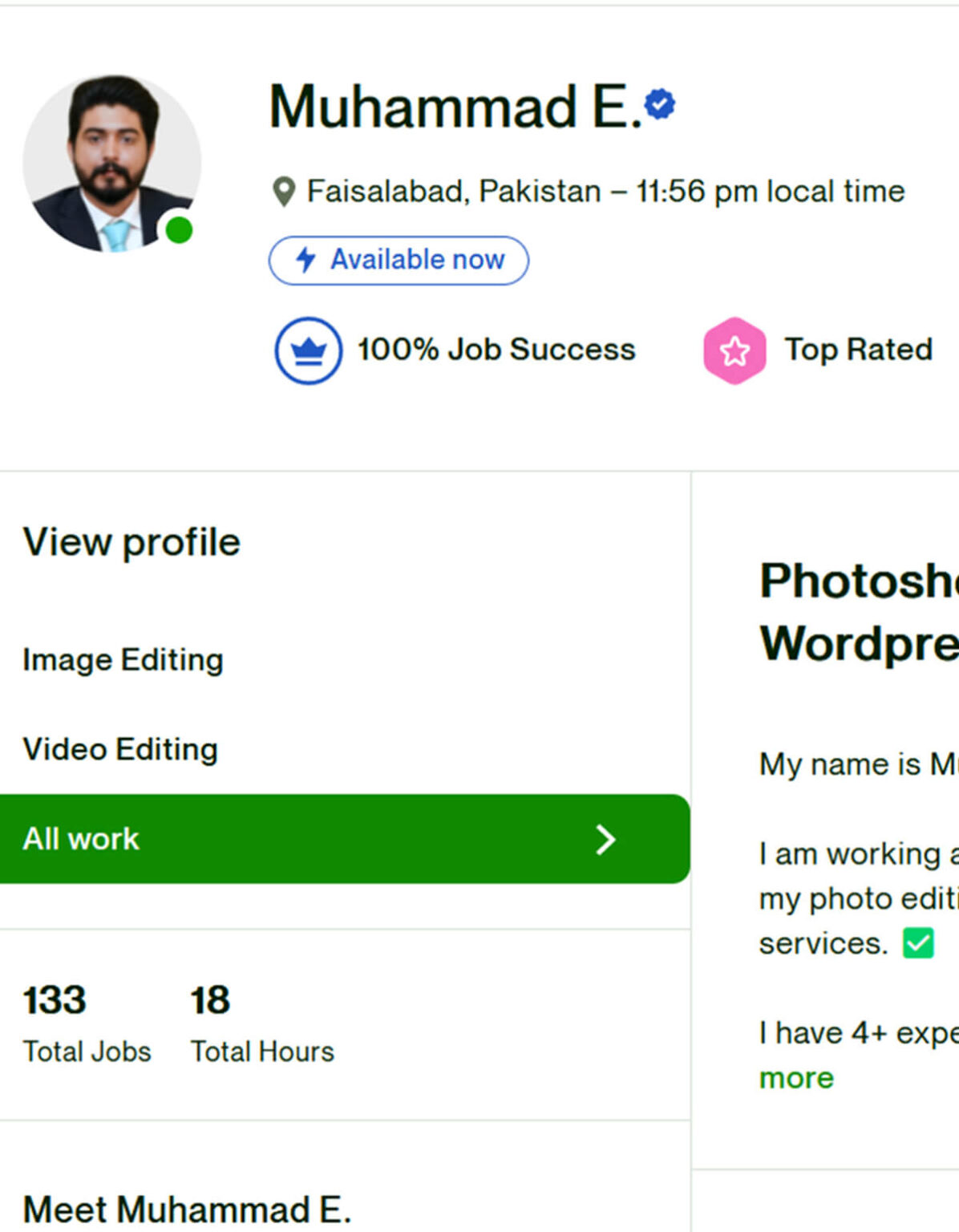The height and width of the screenshot is (1232, 959).
Task: Click the 100% Job Success label
Action: coord(496,350)
